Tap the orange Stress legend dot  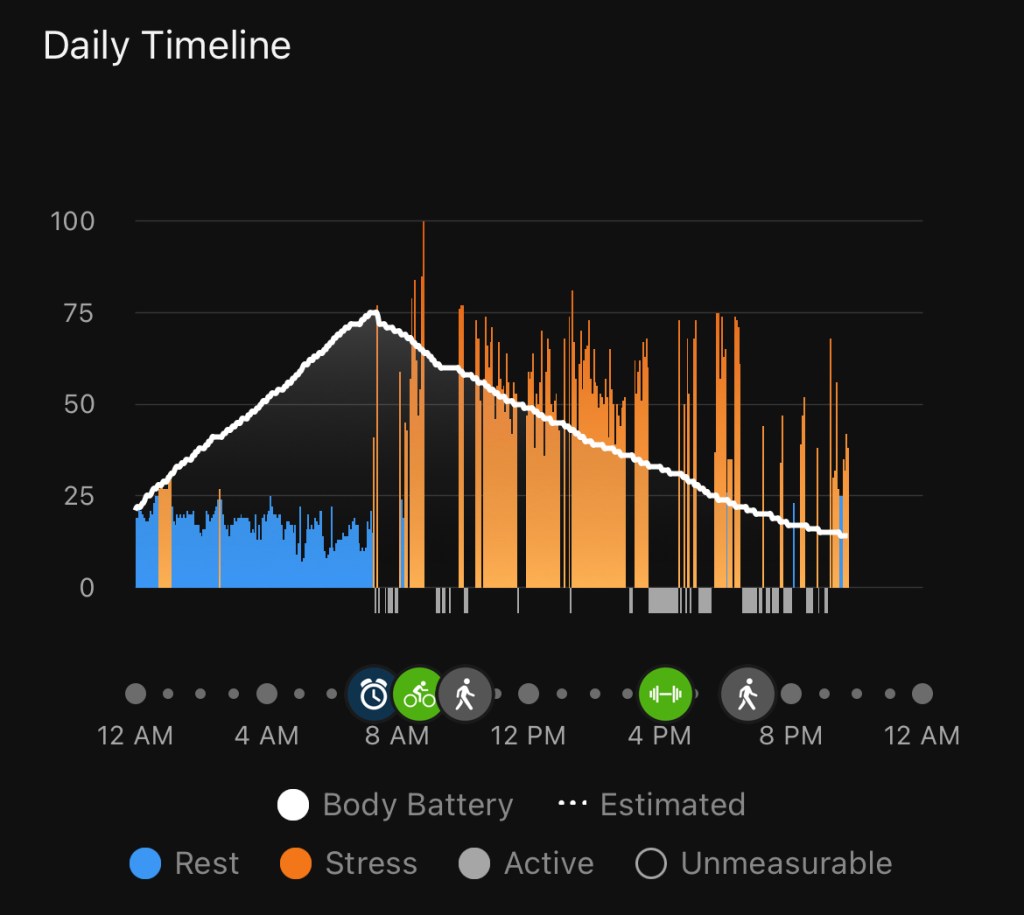coord(296,864)
